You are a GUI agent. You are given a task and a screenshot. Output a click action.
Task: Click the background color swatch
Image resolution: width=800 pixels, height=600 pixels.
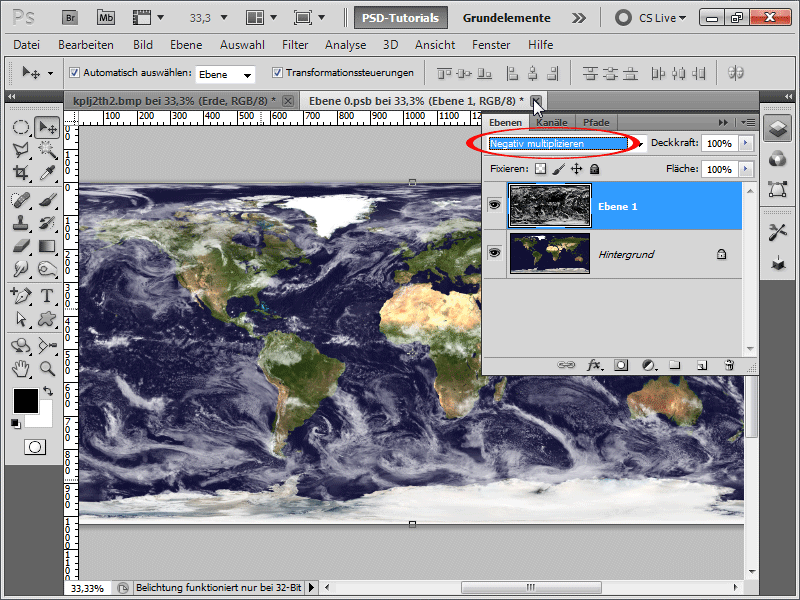coord(45,418)
